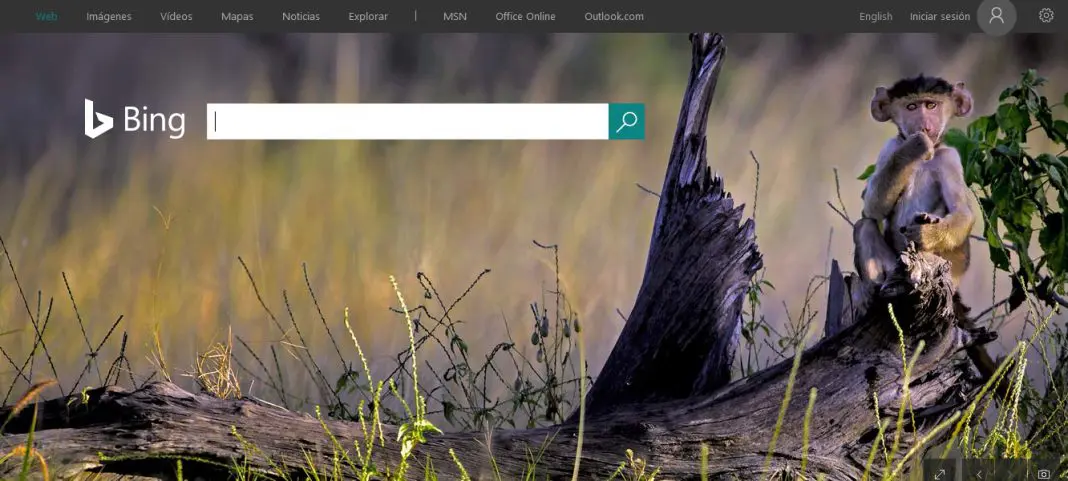Open Outlook.com link

click(614, 16)
